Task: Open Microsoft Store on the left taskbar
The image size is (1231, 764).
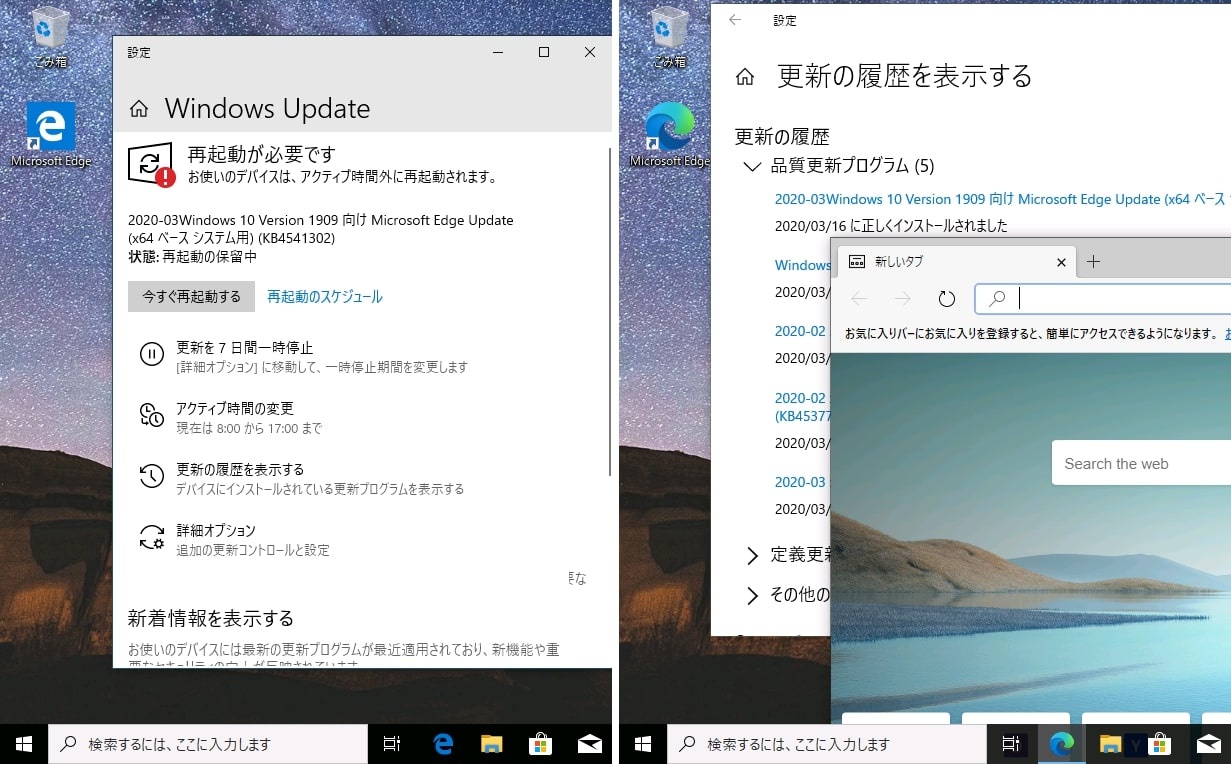Action: point(540,744)
